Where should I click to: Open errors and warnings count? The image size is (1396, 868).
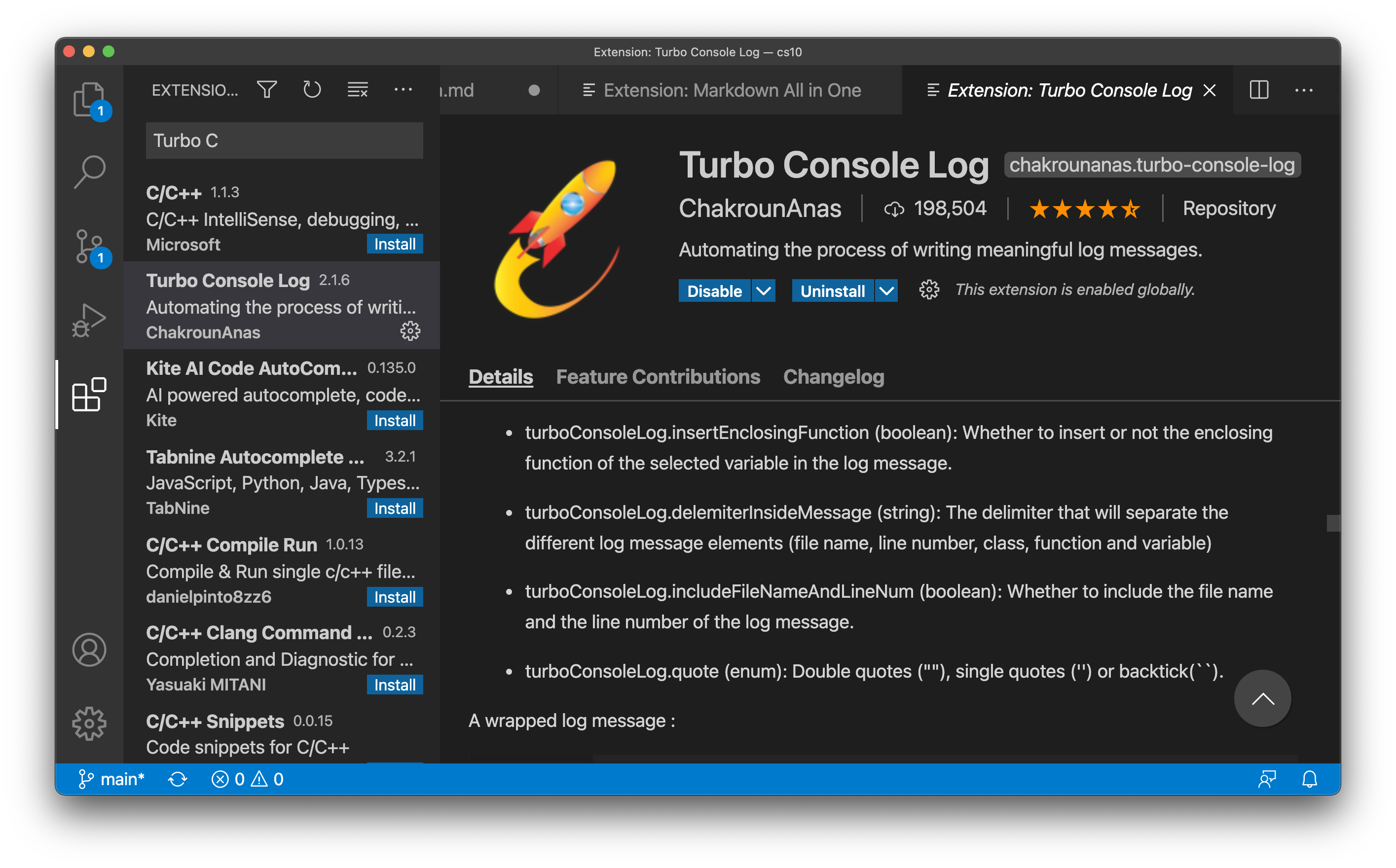248,779
